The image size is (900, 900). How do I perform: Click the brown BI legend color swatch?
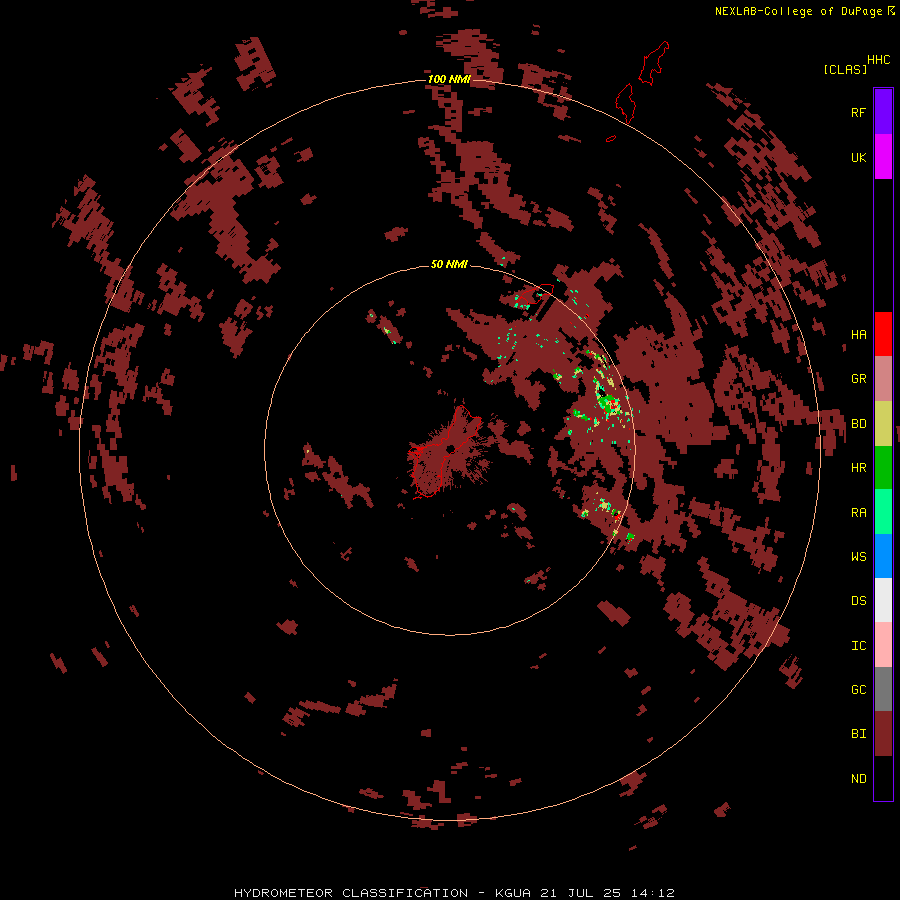click(883, 734)
